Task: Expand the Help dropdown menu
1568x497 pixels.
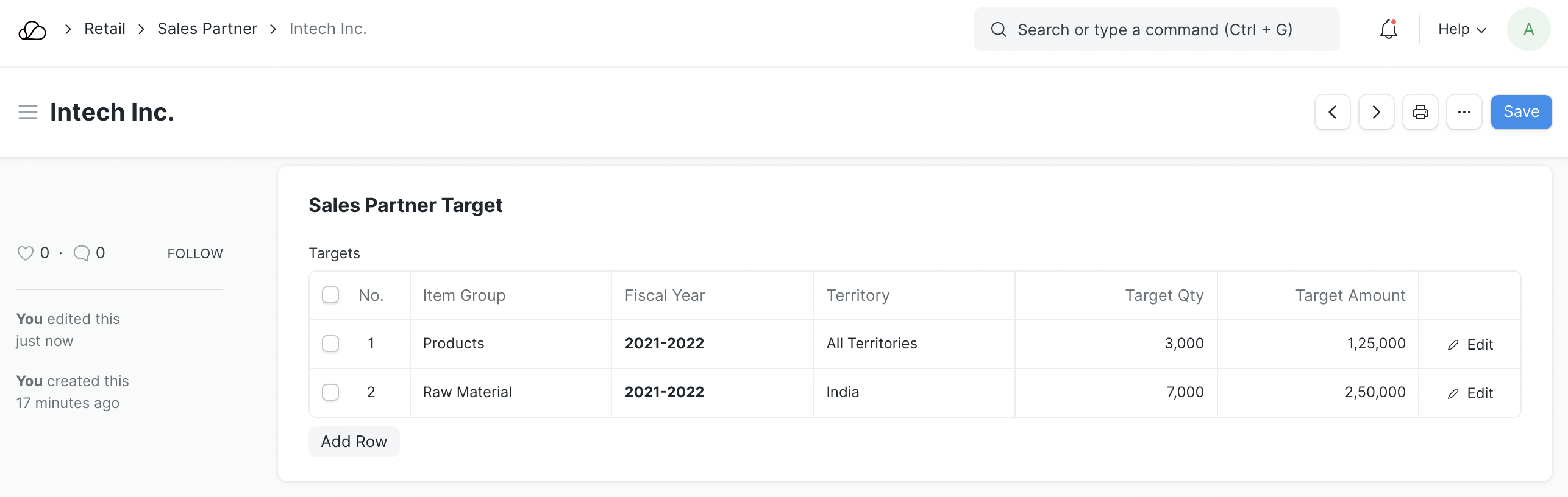Action: (1462, 29)
